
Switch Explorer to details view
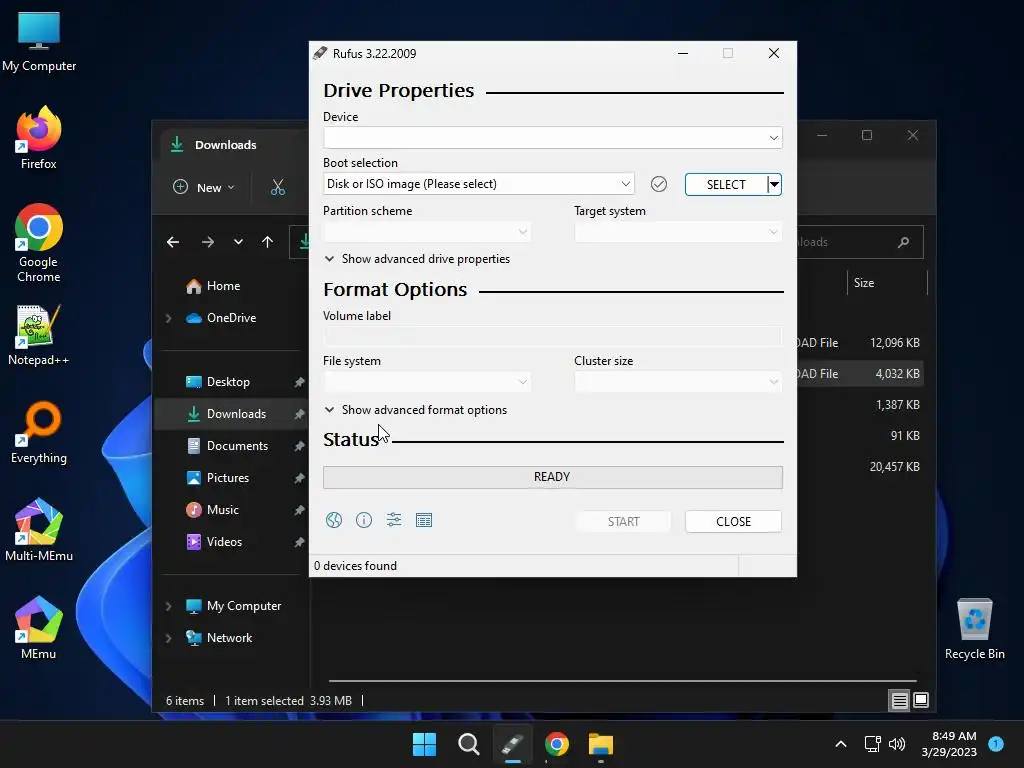(x=899, y=701)
